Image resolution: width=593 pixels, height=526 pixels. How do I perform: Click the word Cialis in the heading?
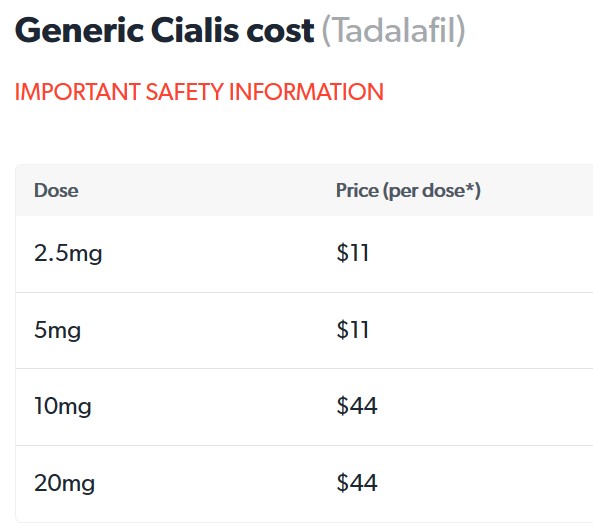coord(195,30)
